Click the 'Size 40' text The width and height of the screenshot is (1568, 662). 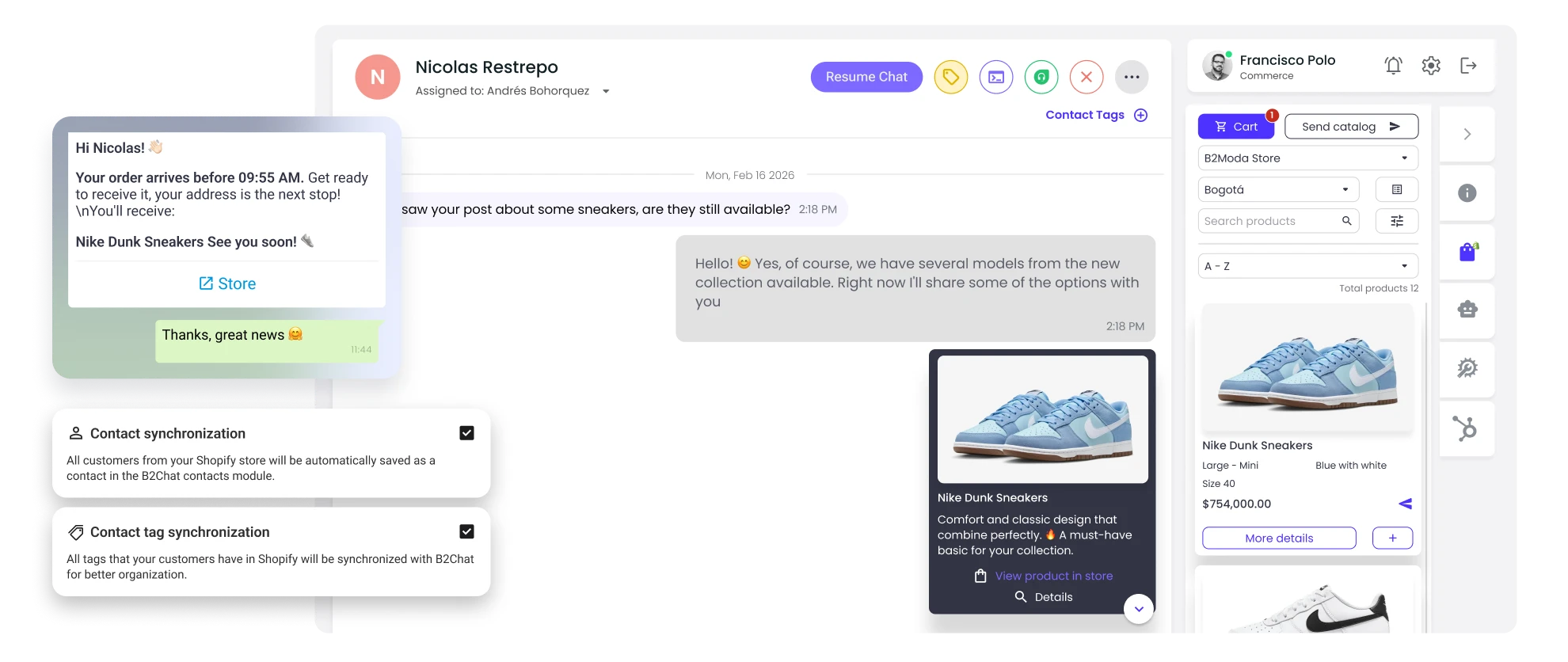(x=1219, y=484)
